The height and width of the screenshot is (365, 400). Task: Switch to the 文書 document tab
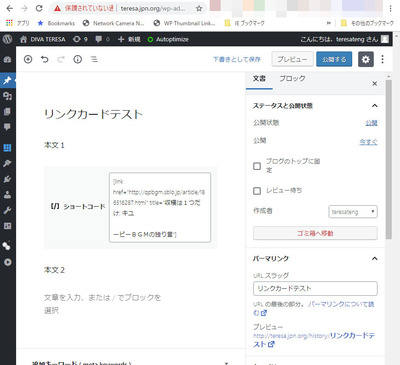[x=259, y=79]
